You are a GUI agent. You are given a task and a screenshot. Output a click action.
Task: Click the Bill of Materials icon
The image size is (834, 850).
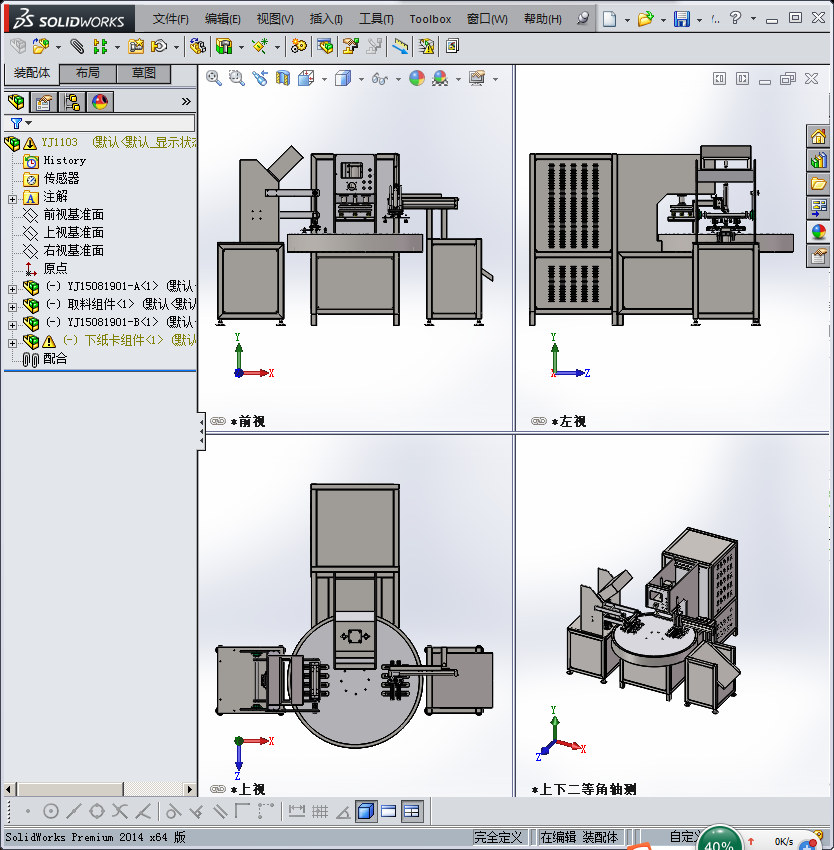pos(325,47)
